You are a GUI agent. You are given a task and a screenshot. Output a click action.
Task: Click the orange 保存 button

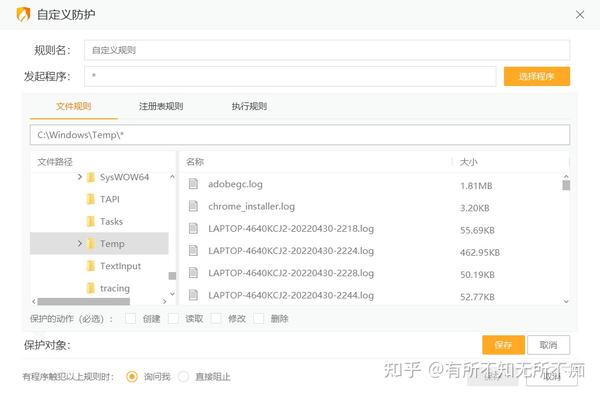pyautogui.click(x=503, y=345)
